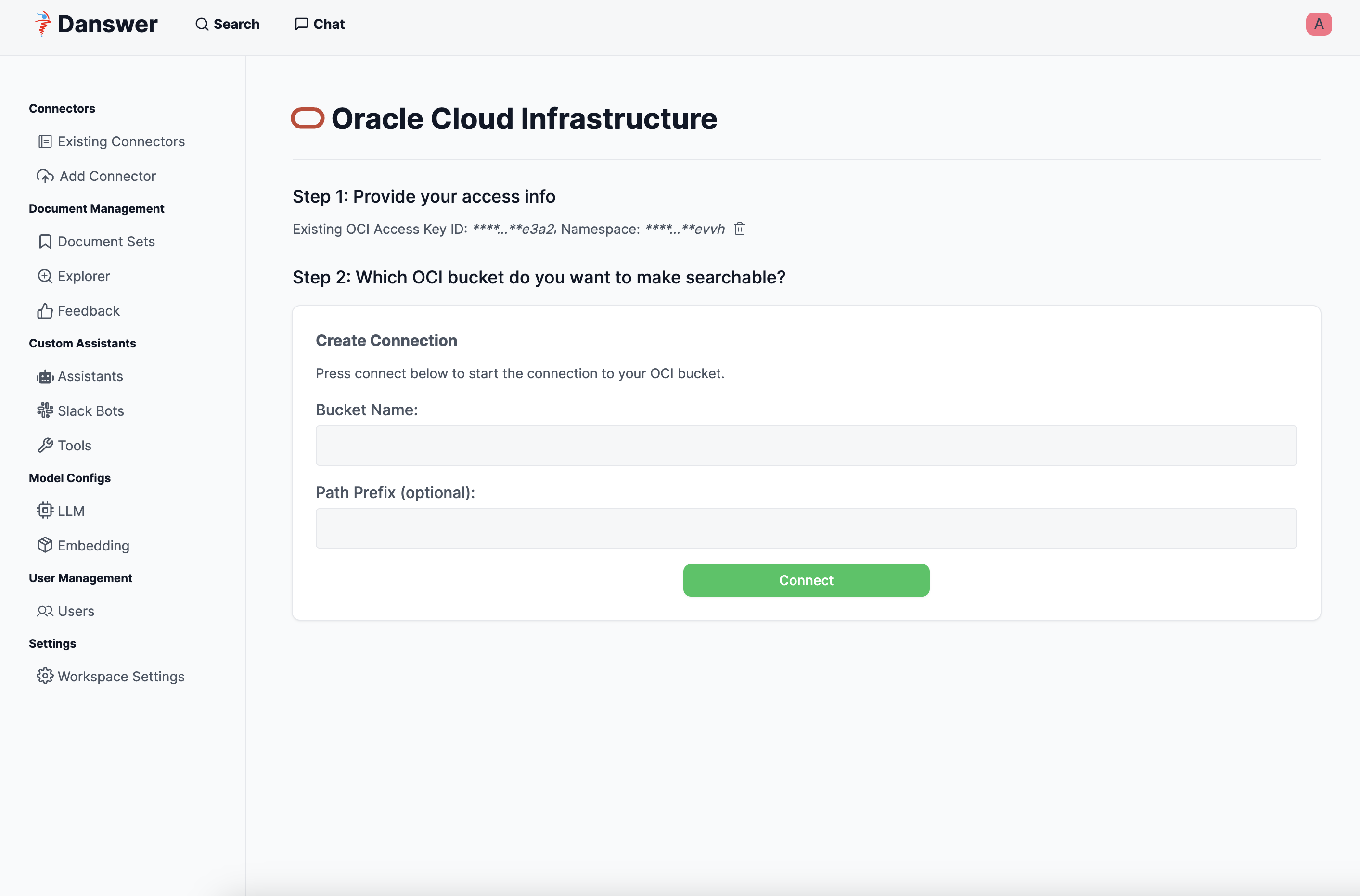This screenshot has width=1360, height=896.
Task: Open the Chat tab in header
Action: 320,24
